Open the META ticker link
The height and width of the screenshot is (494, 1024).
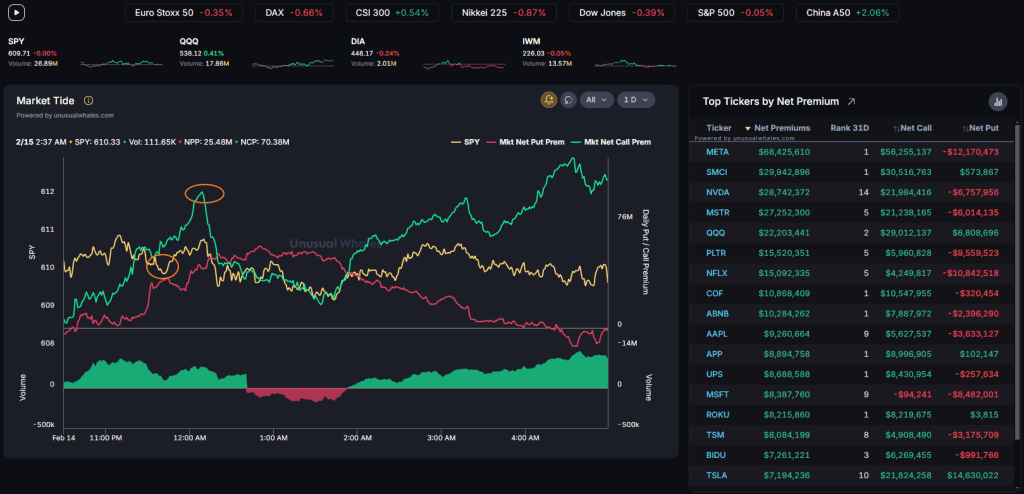coord(717,152)
